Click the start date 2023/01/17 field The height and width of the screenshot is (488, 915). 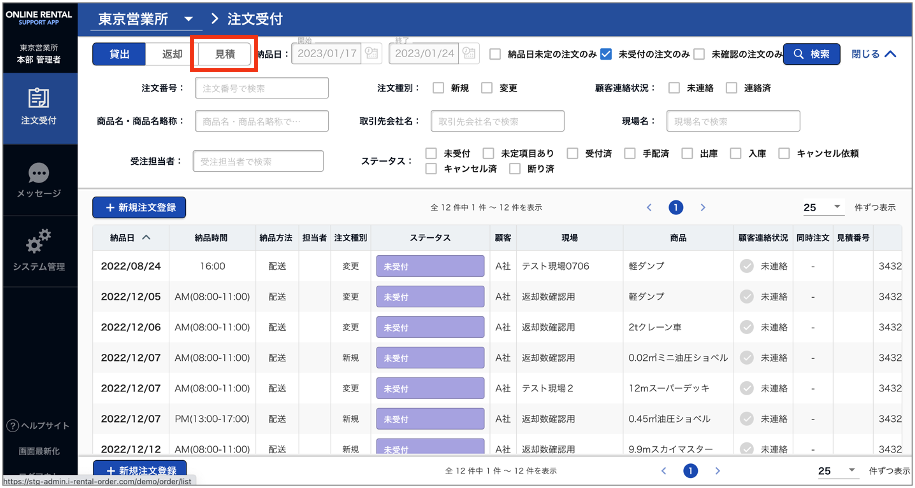tap(327, 53)
